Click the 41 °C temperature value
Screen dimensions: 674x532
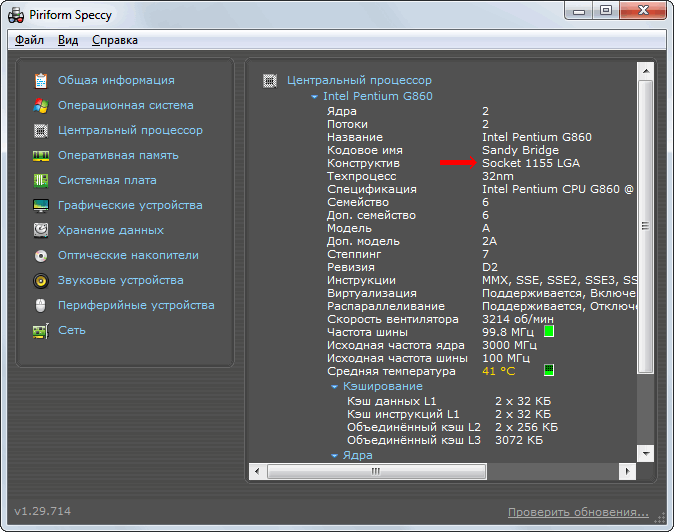click(499, 371)
